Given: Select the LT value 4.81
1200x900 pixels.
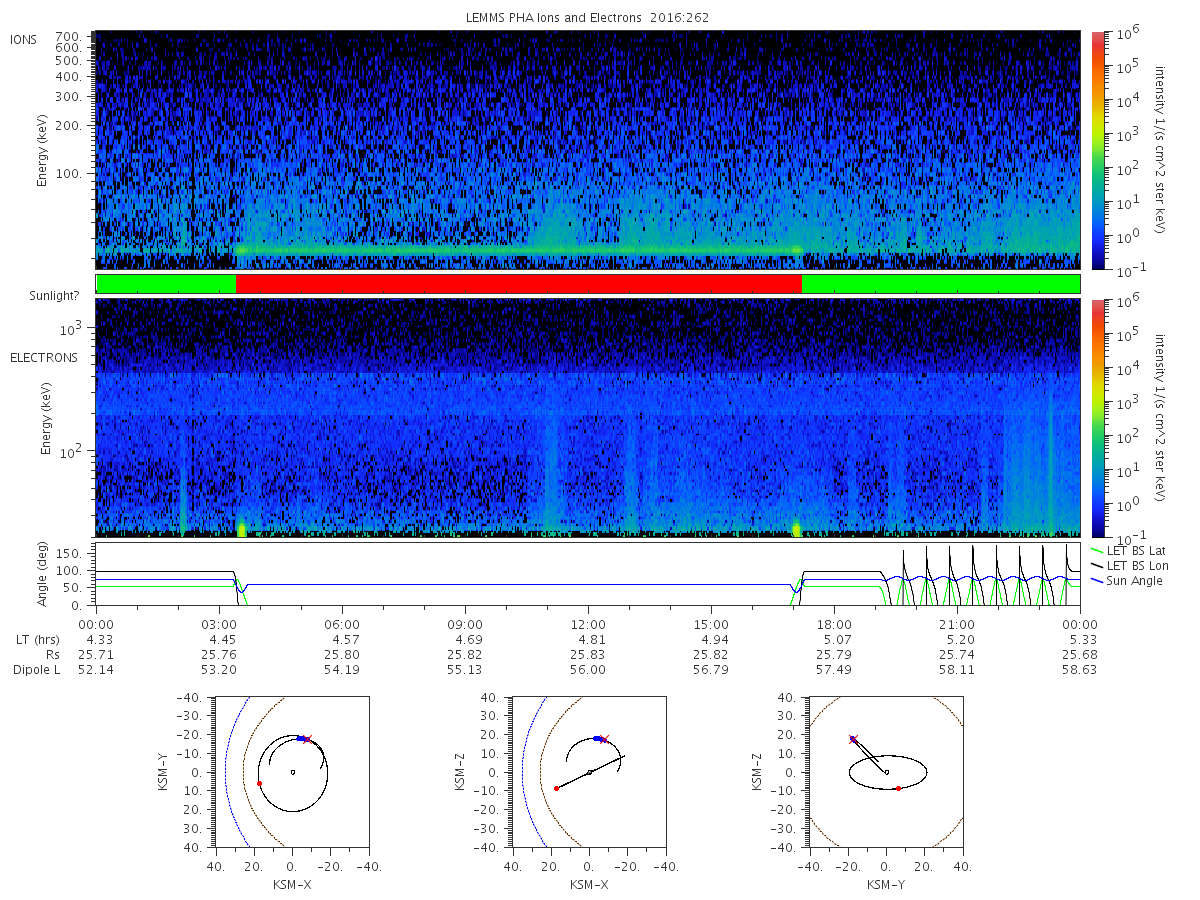Looking at the screenshot, I should (588, 638).
